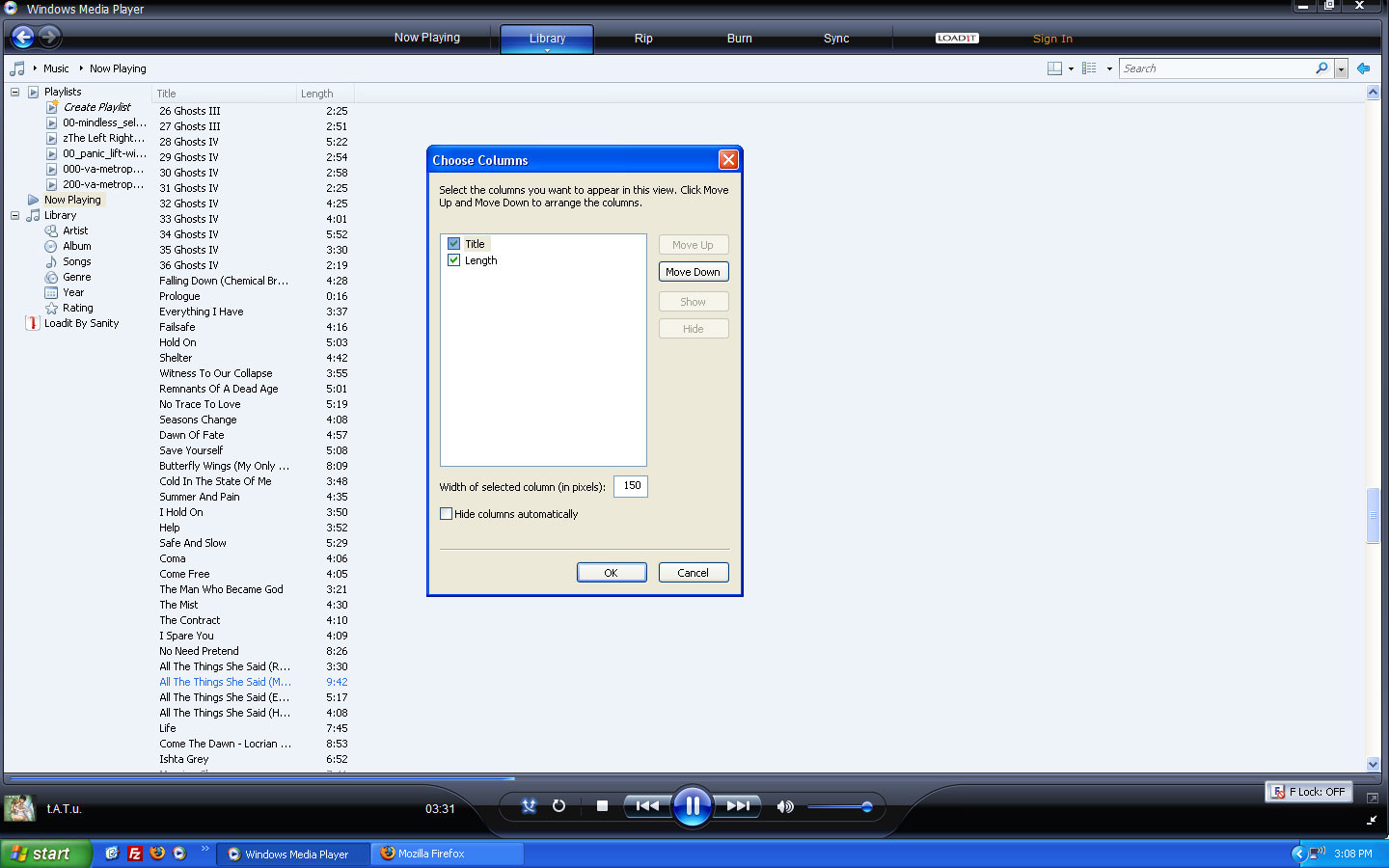
Task: Select 'All The Things She Said (M...' track
Action: [225, 682]
